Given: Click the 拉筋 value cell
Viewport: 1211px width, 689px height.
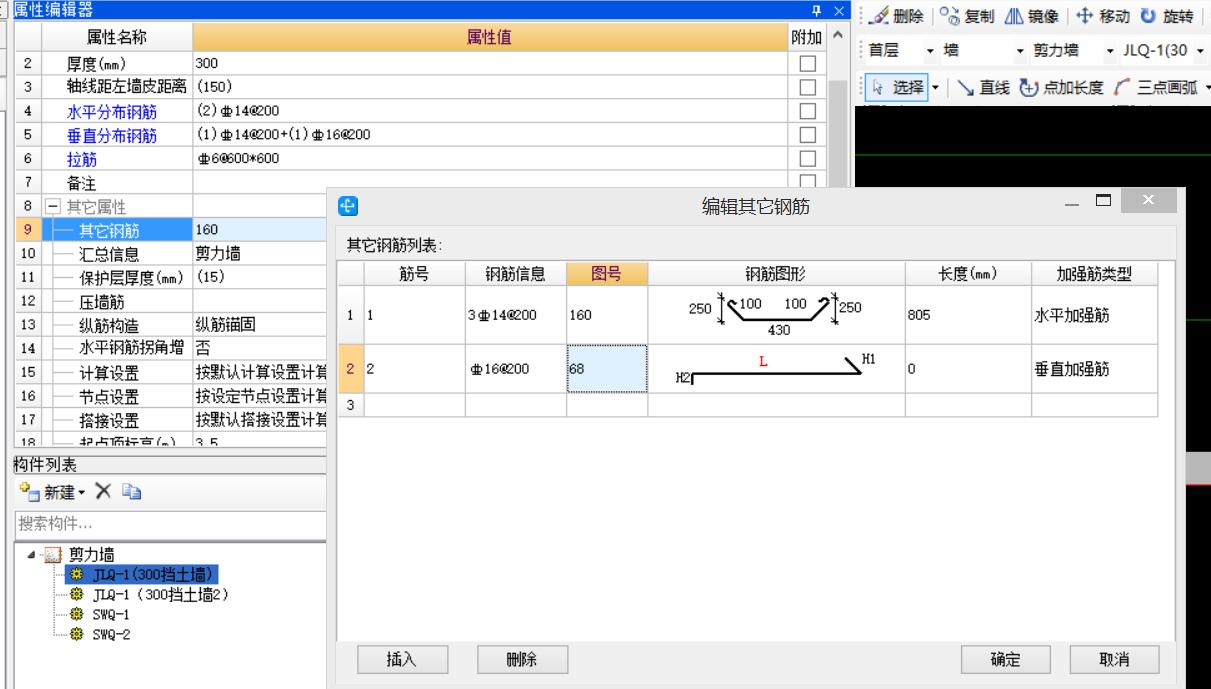Looking at the screenshot, I should pos(490,159).
